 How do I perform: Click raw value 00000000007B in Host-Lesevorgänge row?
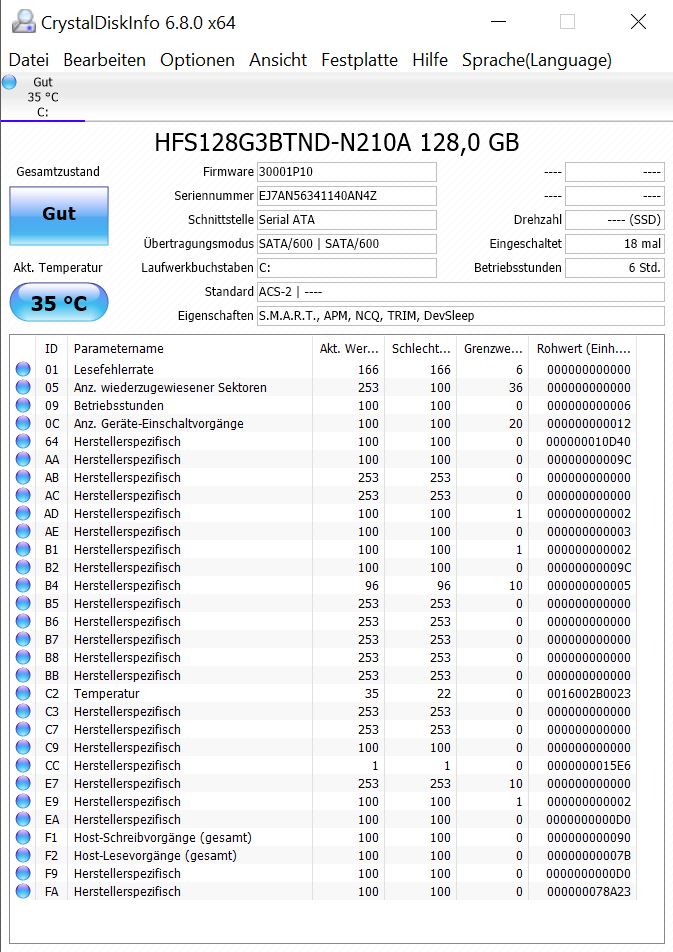point(589,855)
